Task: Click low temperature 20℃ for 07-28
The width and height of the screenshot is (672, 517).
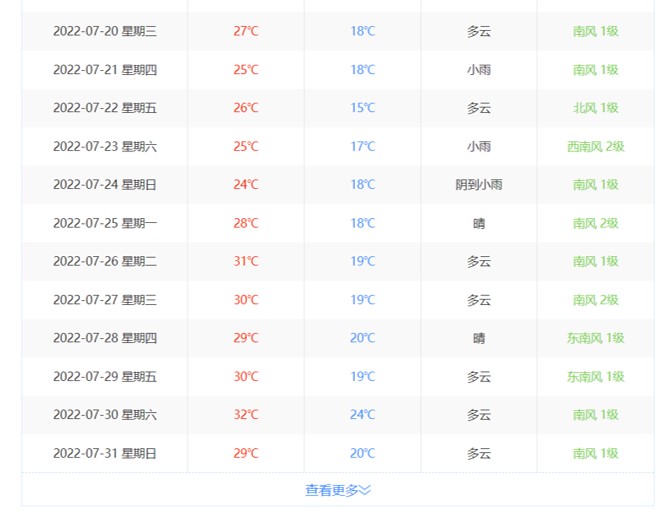Action: 363,338
